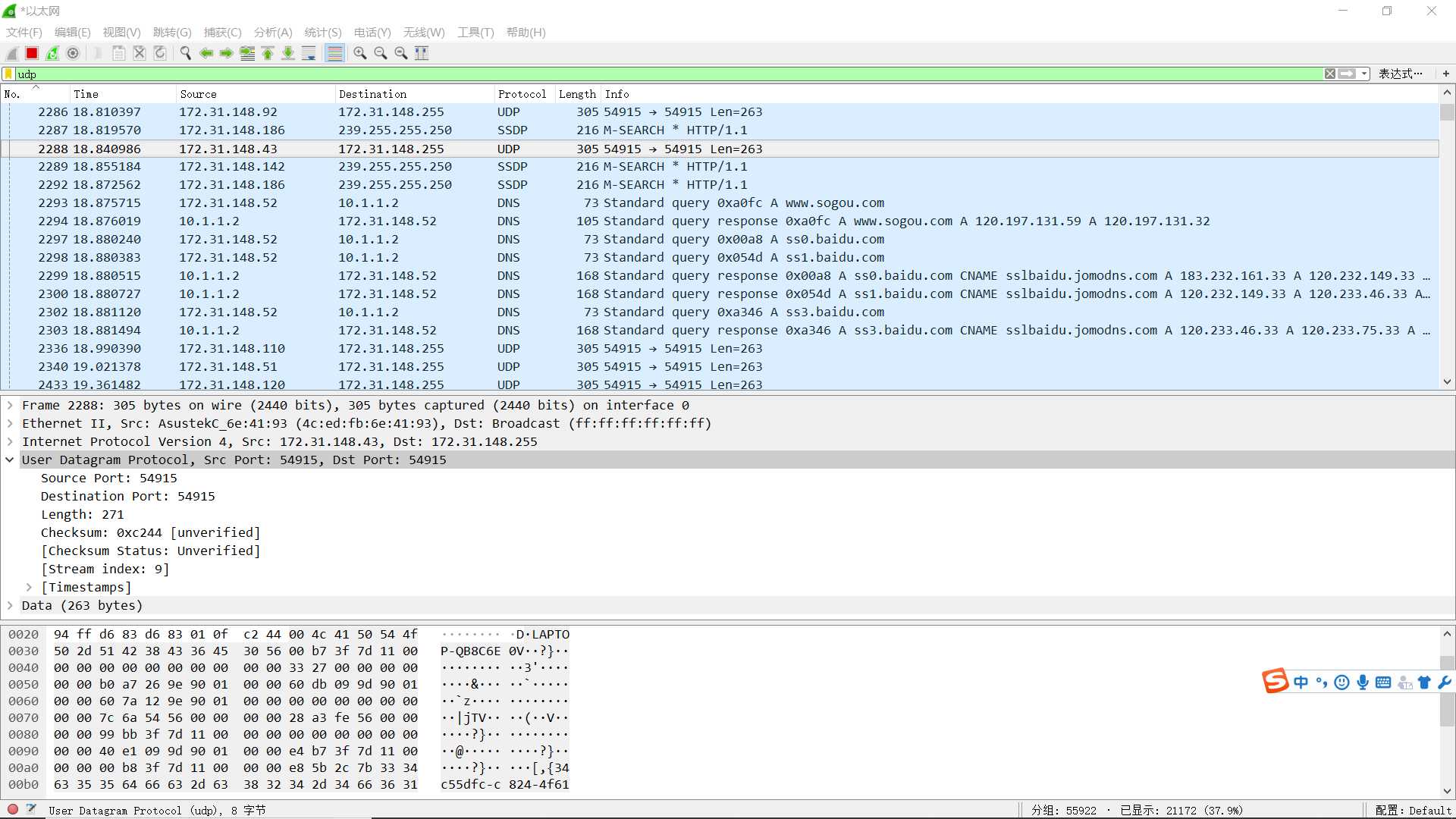This screenshot has width=1456, height=819.
Task: Open the 捕获(C) menu
Action: 223,33
